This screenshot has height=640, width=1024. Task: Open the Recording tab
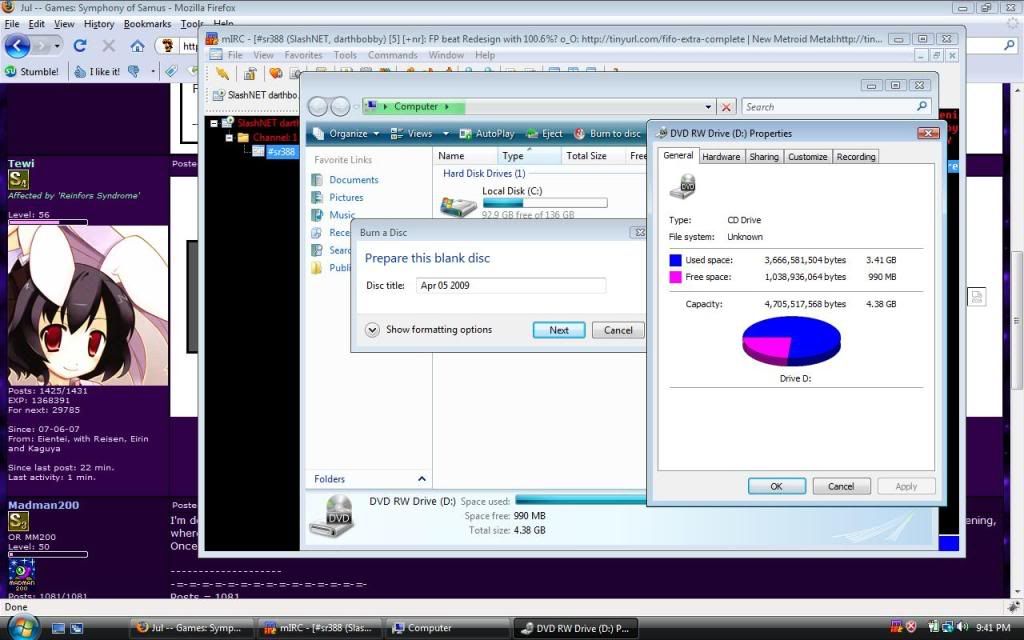click(x=856, y=157)
